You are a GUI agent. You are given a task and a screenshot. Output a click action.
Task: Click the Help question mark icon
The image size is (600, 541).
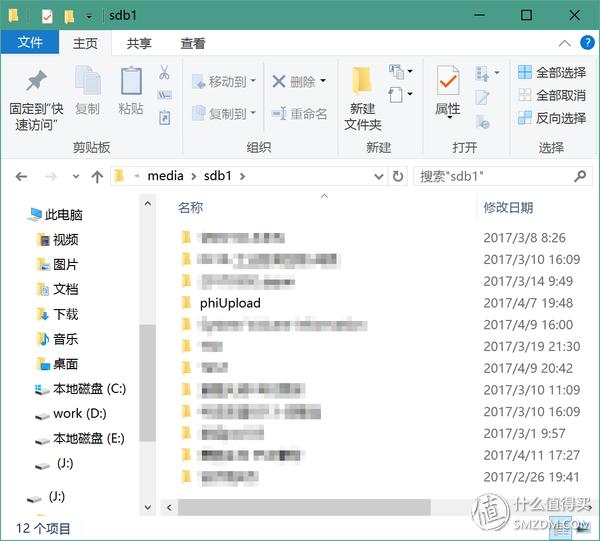[587, 42]
